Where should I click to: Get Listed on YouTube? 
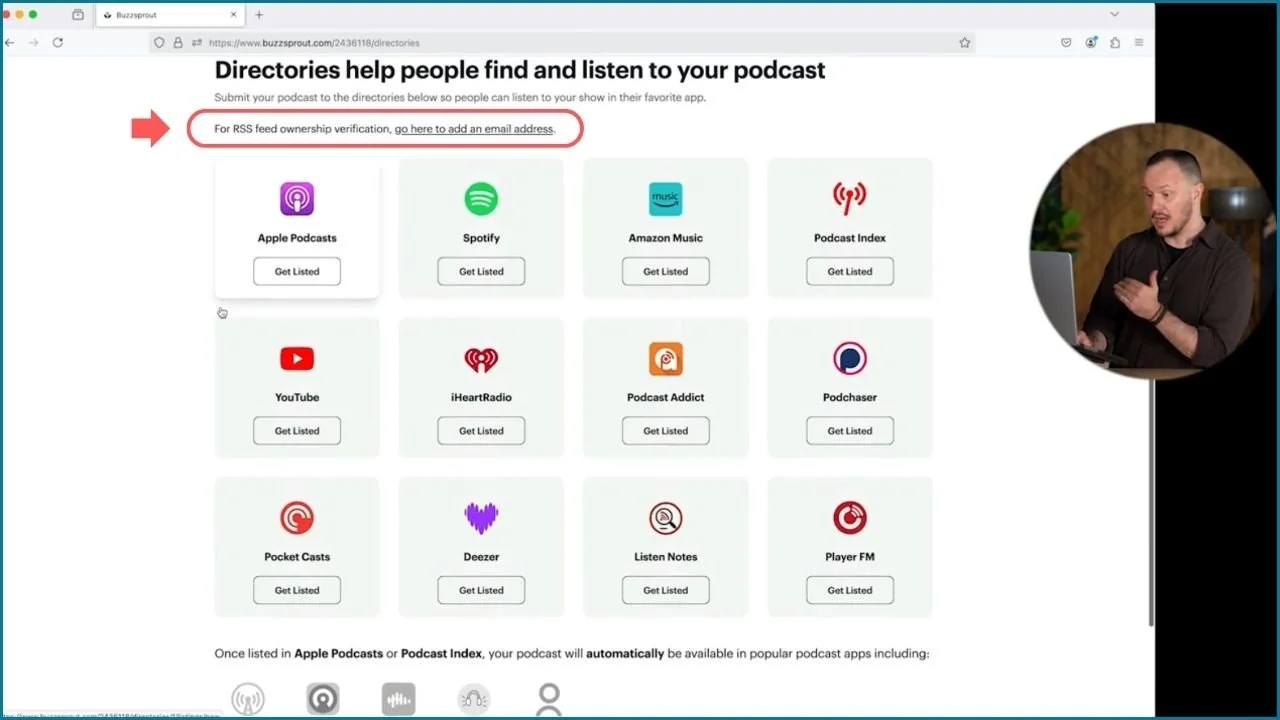[297, 431]
